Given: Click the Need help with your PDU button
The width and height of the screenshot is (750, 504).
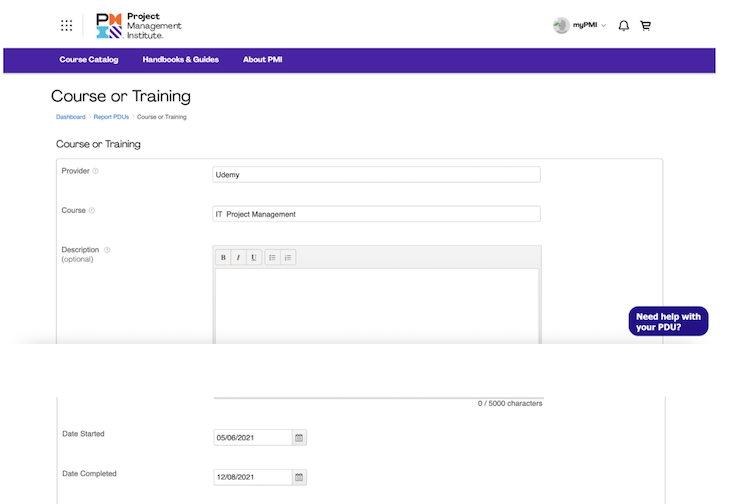Looking at the screenshot, I should tap(668, 321).
